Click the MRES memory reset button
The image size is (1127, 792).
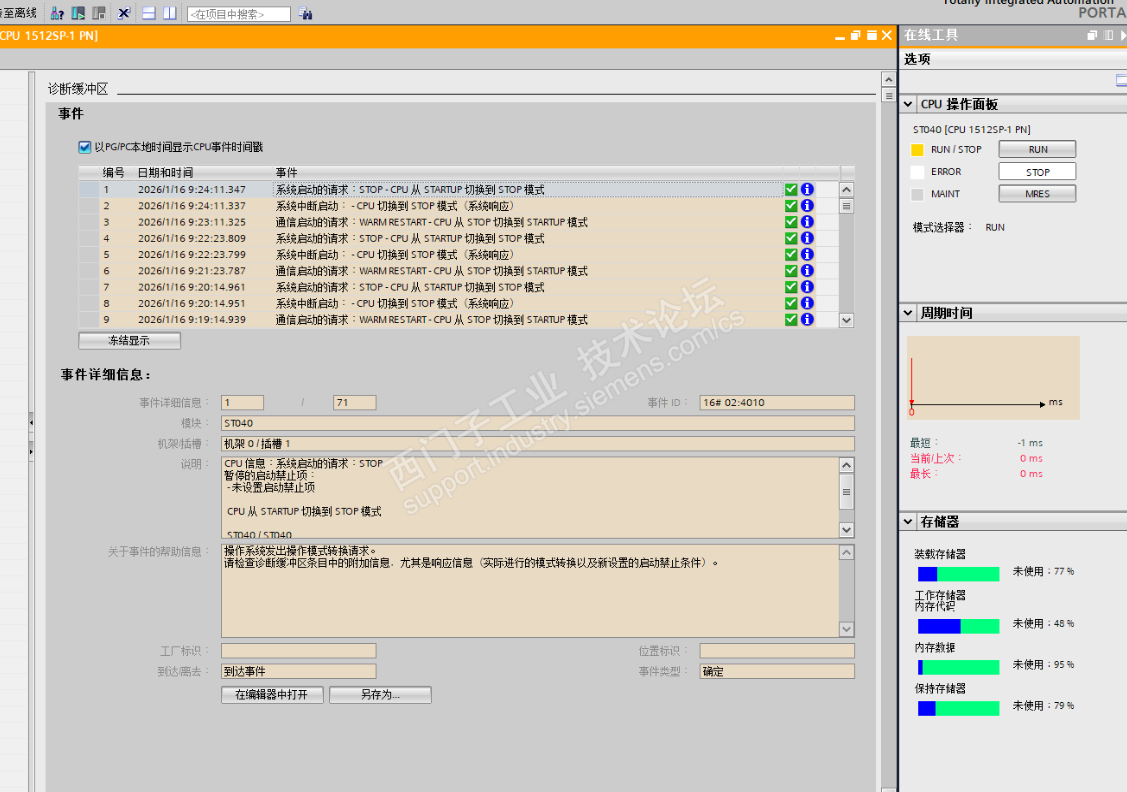pos(1037,194)
